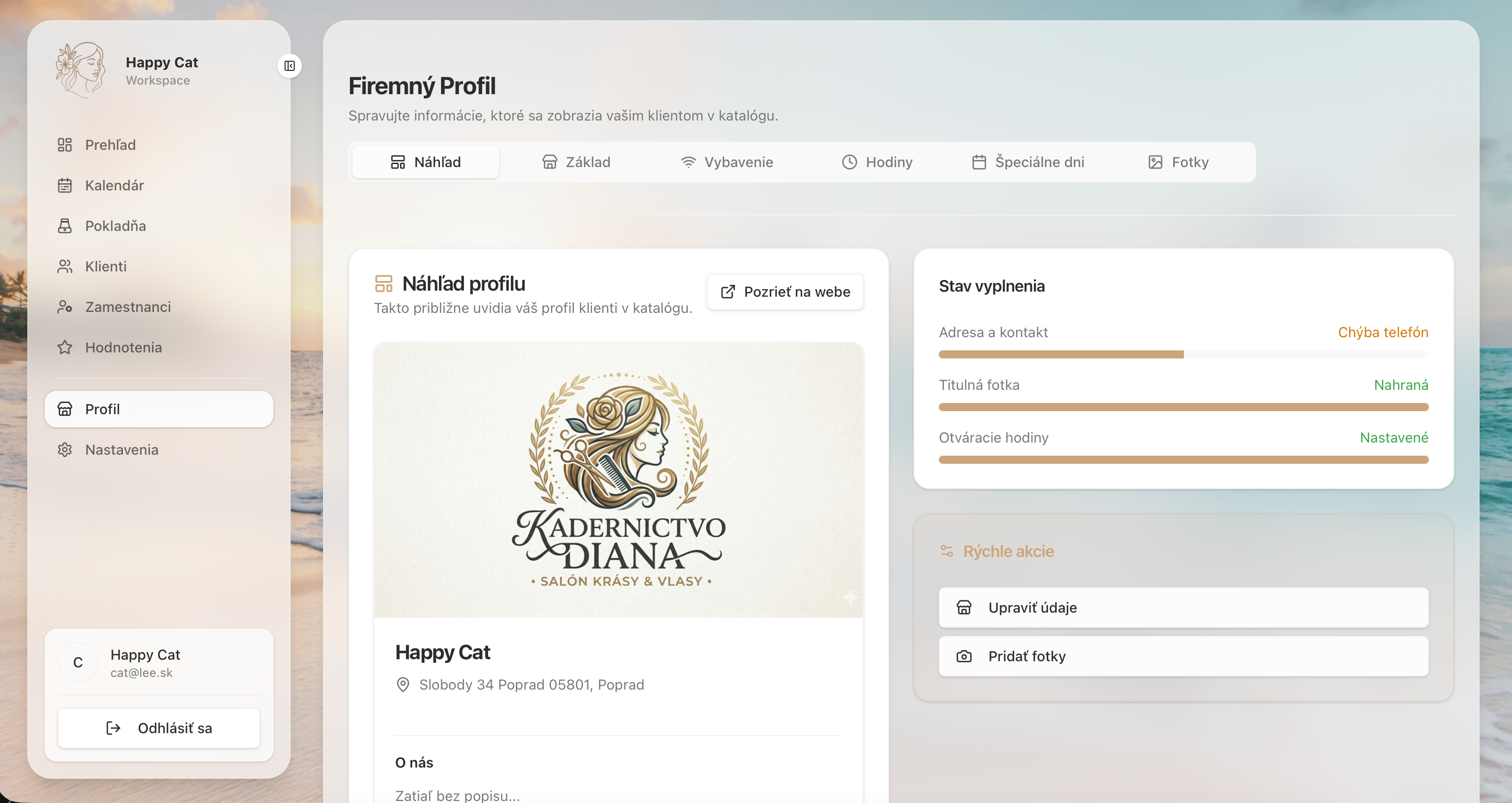Click the Pozrieť na webe button
The image size is (1512, 803).
785,292
